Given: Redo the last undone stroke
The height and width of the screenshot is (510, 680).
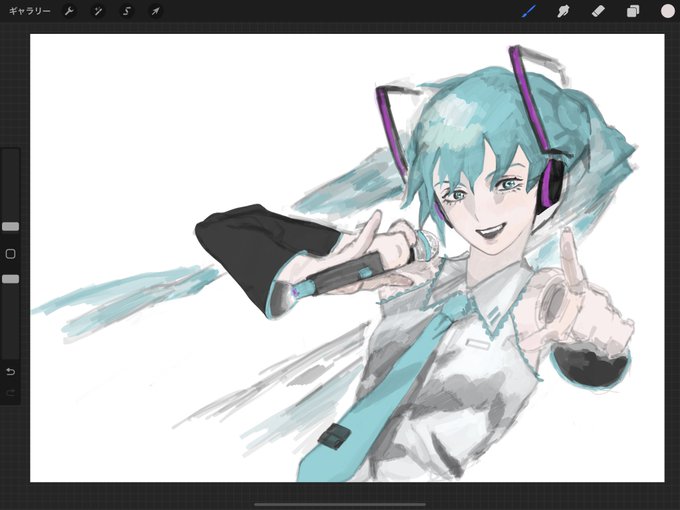Looking at the screenshot, I should tap(11, 393).
